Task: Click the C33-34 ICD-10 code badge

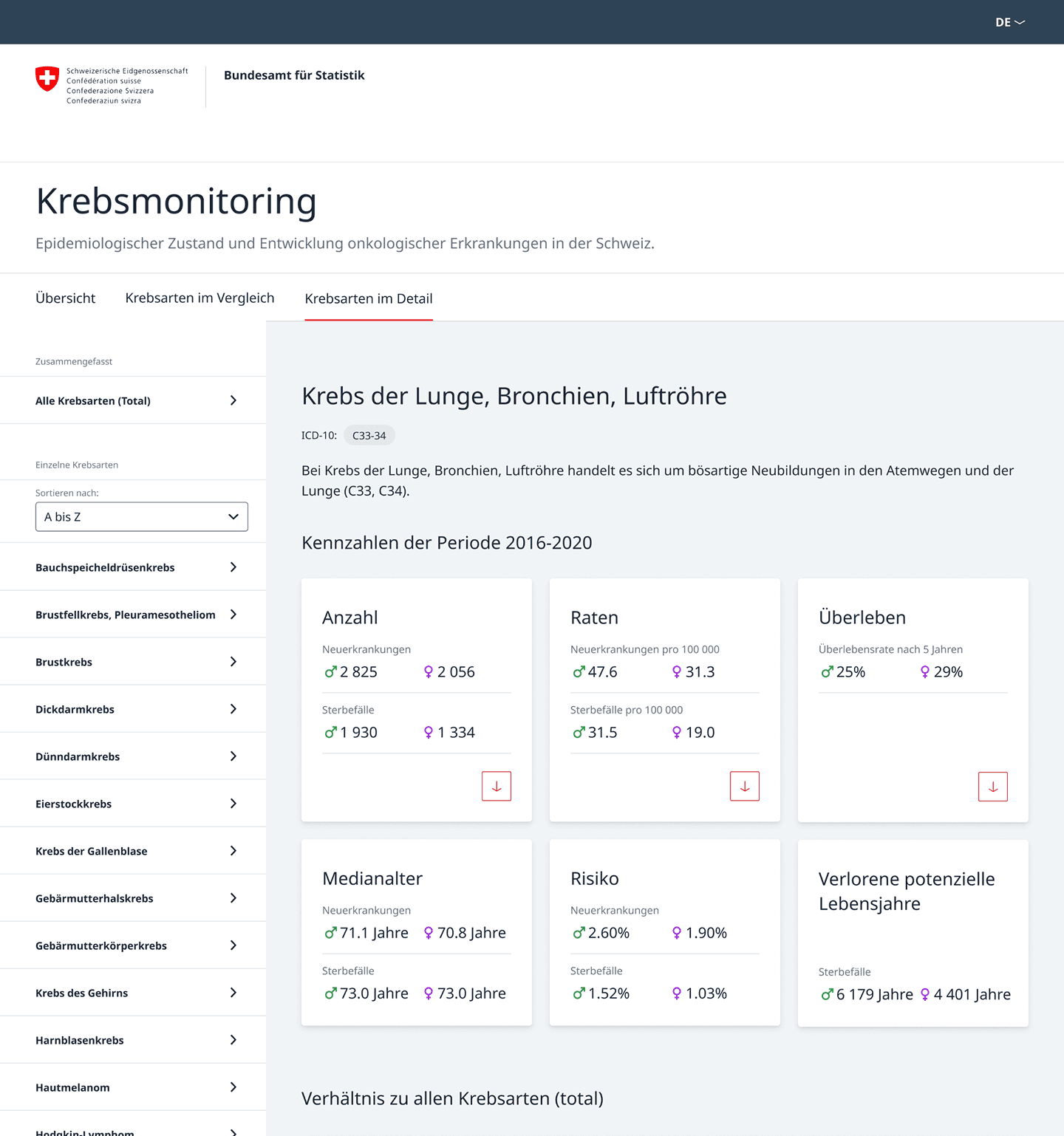Action: [369, 436]
